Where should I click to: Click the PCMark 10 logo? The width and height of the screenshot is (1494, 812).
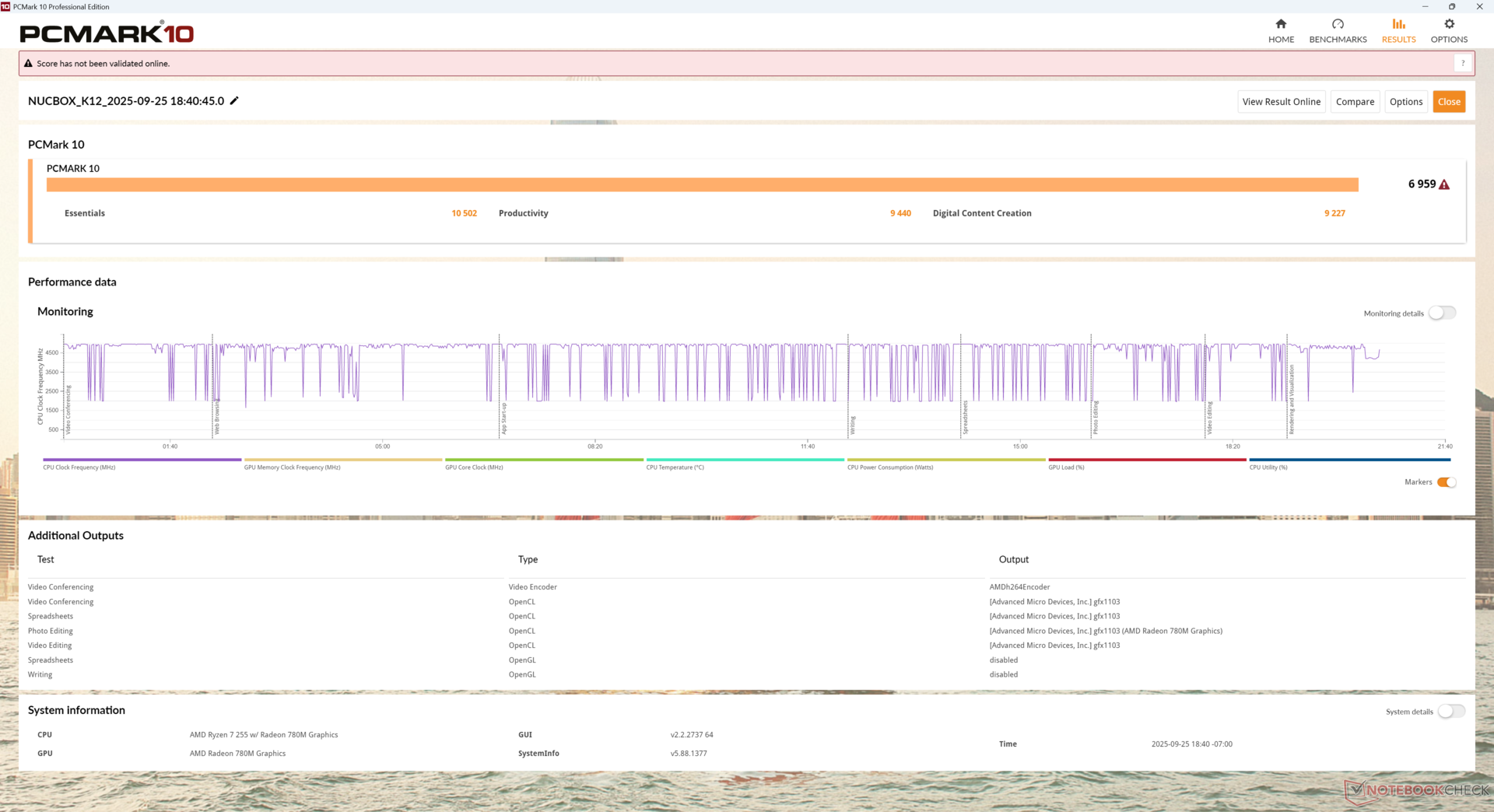pyautogui.click(x=107, y=33)
